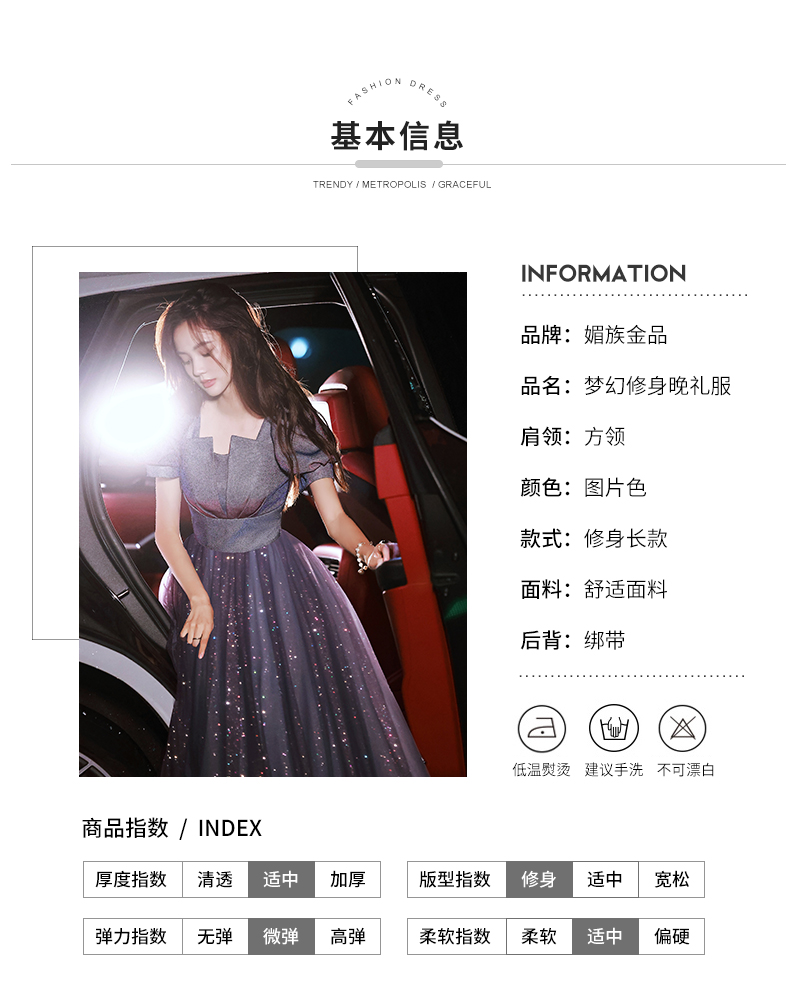Click the hand wash recommended icon

(x=614, y=728)
